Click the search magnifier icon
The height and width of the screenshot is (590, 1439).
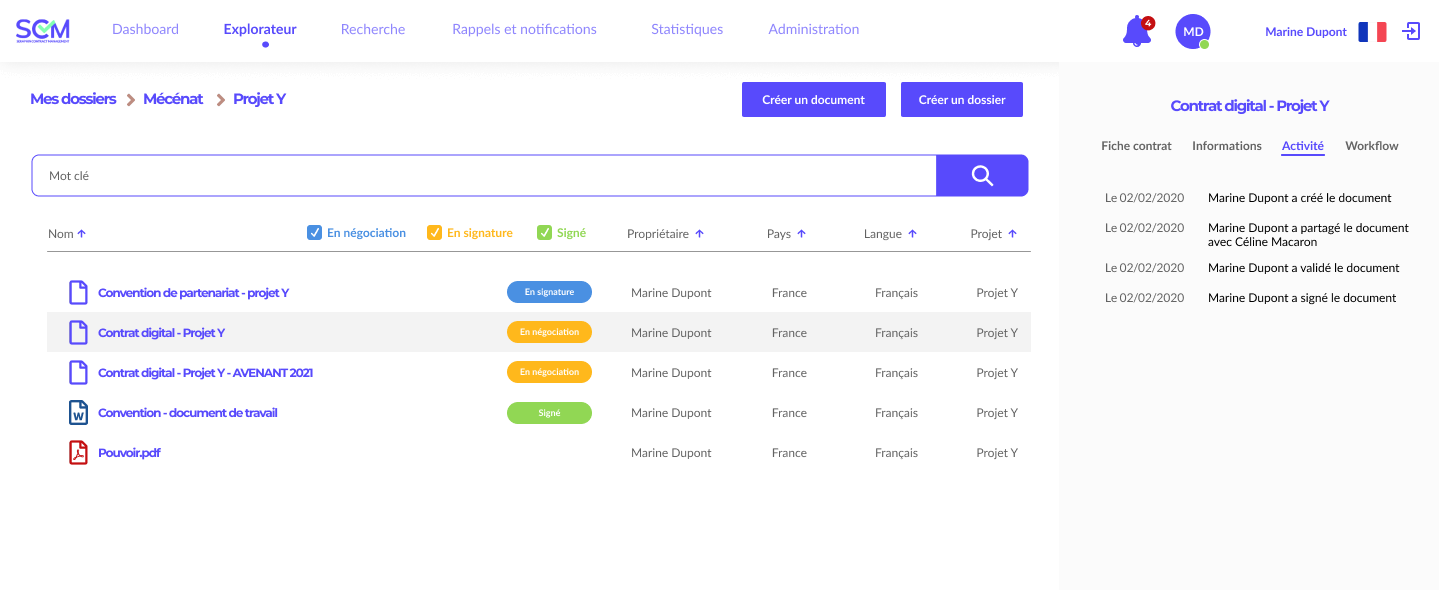(x=981, y=175)
